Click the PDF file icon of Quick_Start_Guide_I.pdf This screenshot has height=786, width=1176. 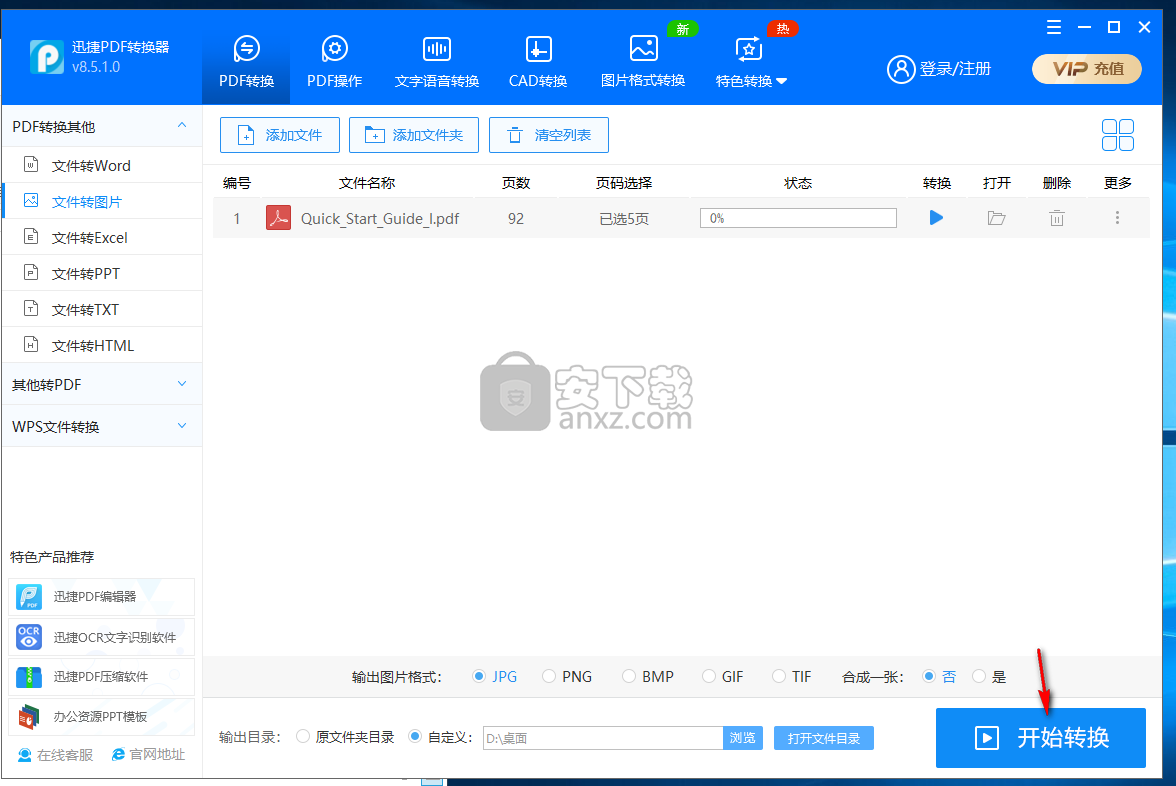(278, 218)
